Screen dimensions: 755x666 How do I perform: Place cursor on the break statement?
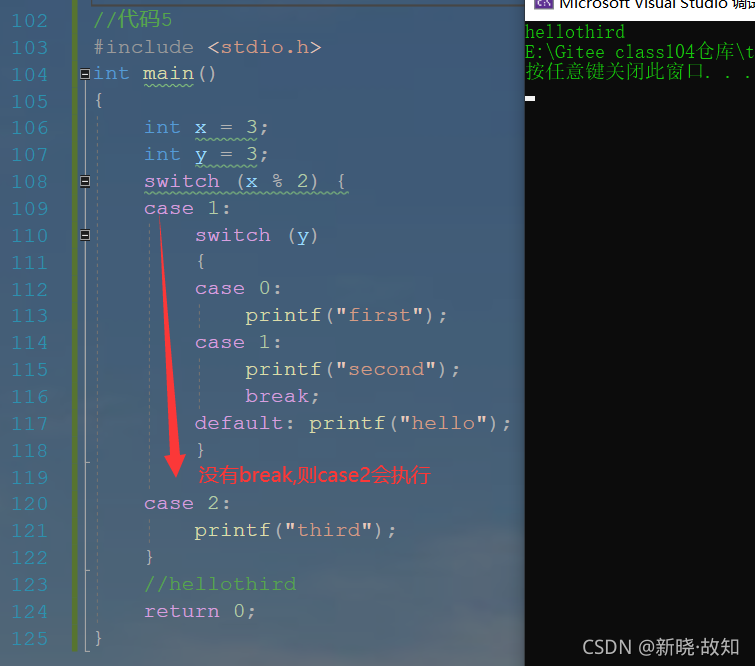(x=282, y=396)
